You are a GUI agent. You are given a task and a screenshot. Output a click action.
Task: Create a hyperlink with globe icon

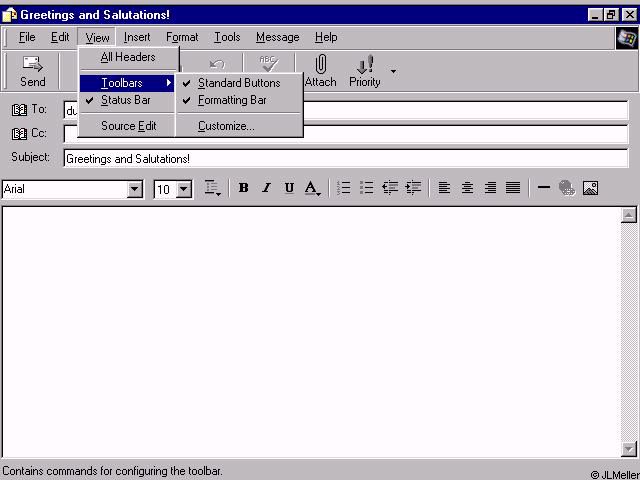(567, 188)
